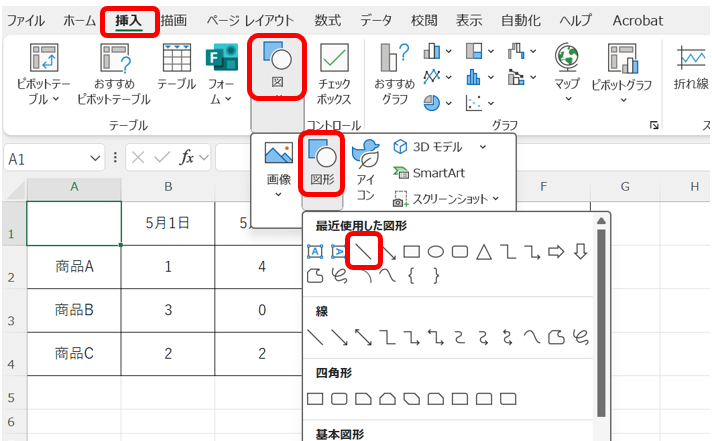
Task: Choose the triangle shape
Action: click(484, 252)
